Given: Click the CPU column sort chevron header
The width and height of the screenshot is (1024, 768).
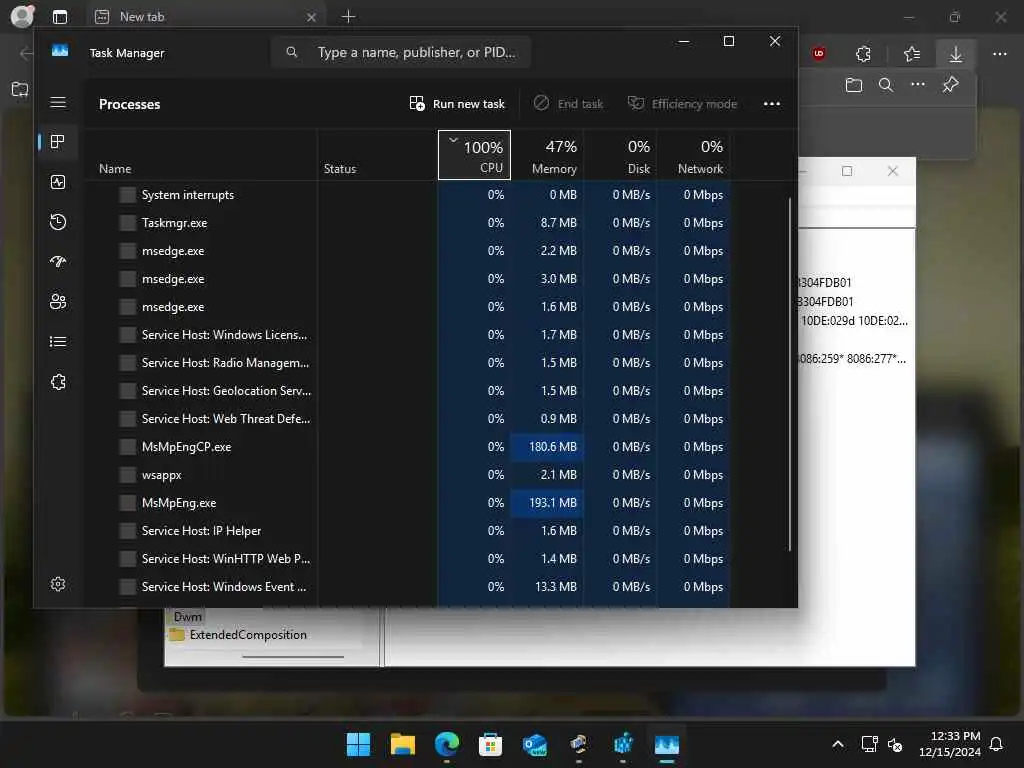Looking at the screenshot, I should click(474, 155).
